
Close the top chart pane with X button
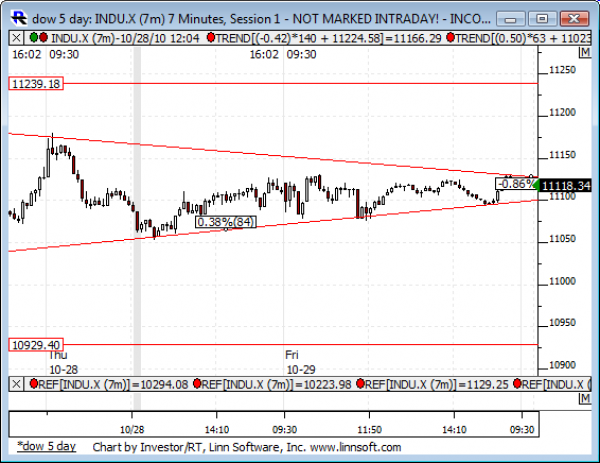click(16, 38)
